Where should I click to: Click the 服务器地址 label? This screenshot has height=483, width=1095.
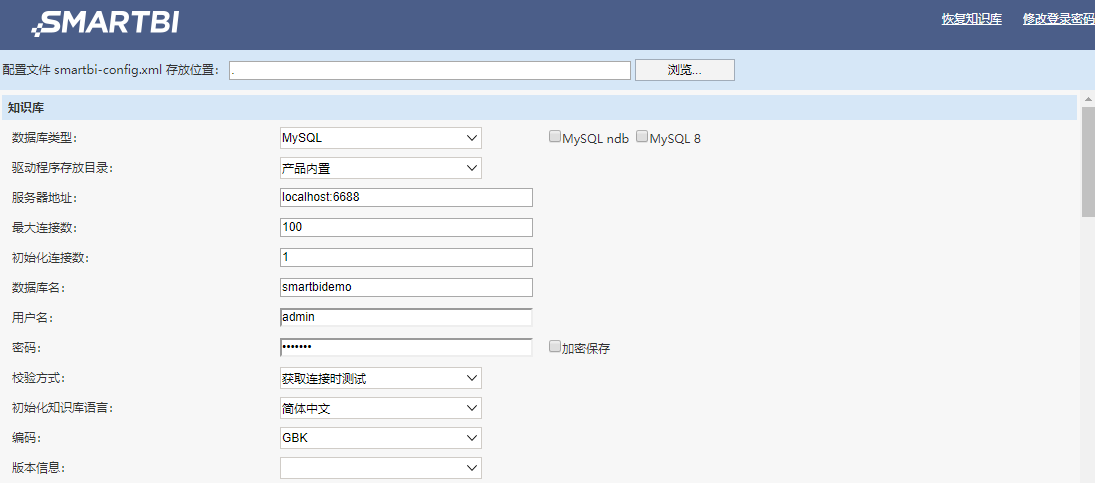click(44, 198)
